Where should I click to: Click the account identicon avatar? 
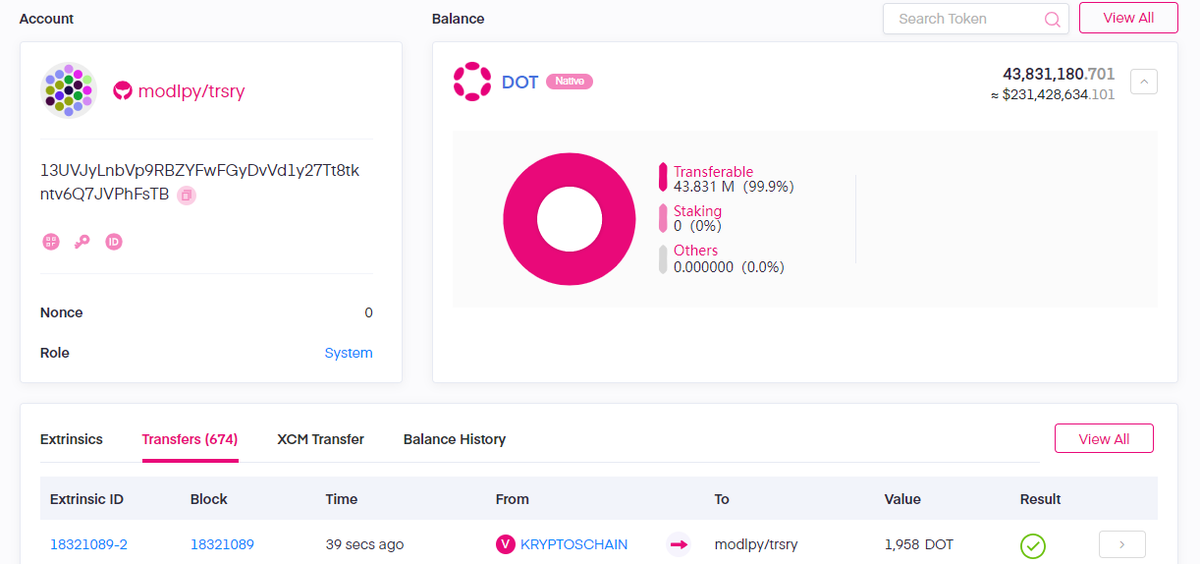coord(68,90)
